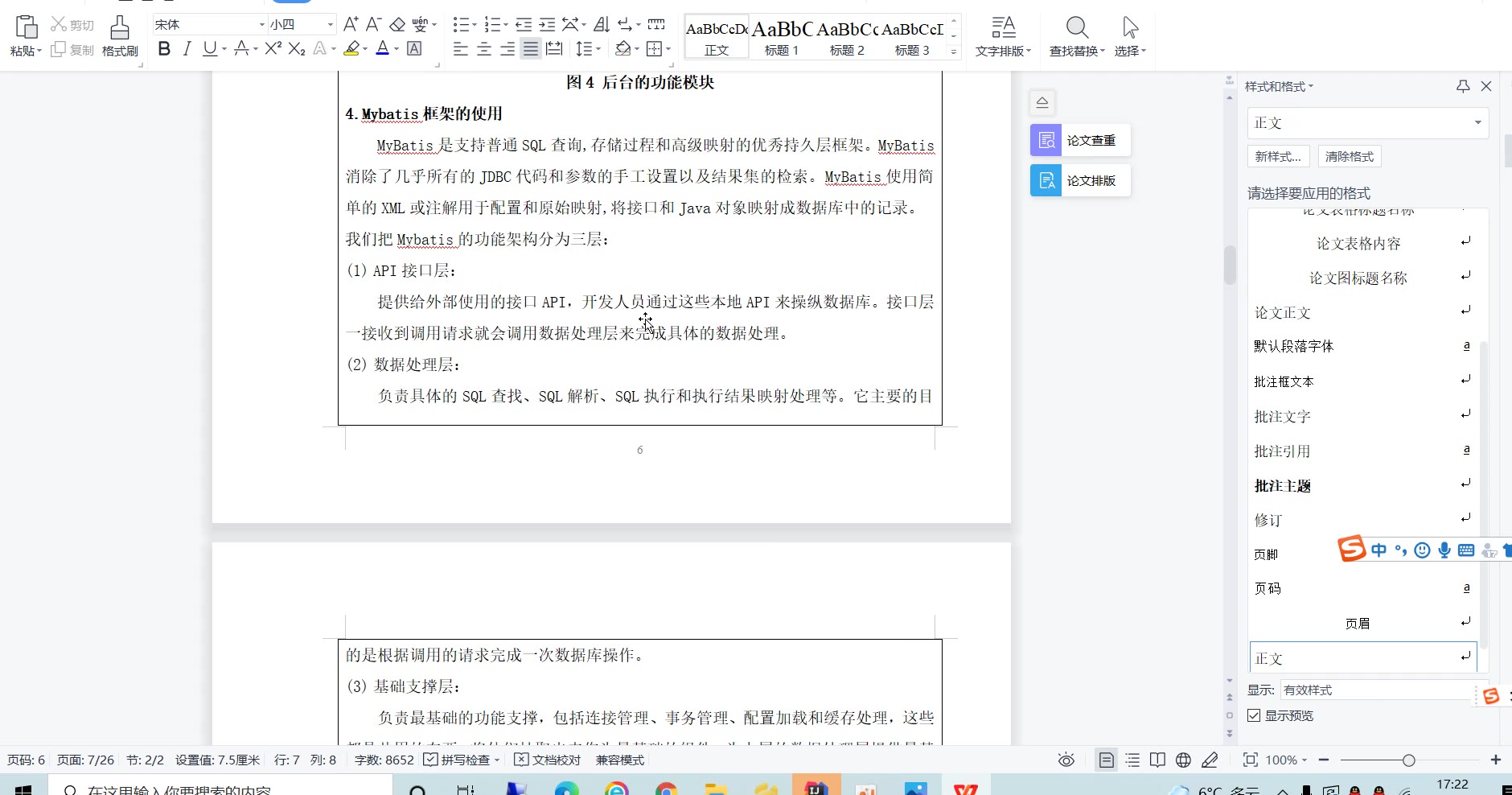This screenshot has height=795, width=1512.
Task: Adjust the zoom slider handle
Action: point(1408,760)
